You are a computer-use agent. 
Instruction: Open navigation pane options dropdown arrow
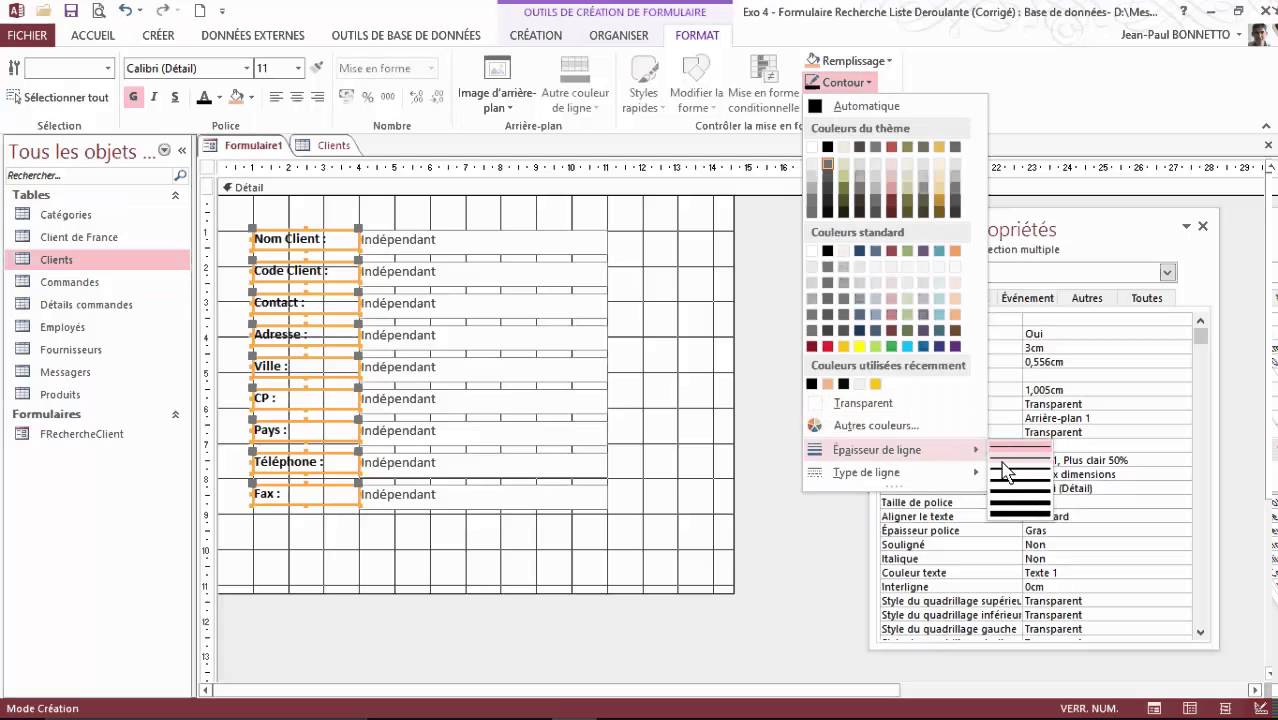click(164, 151)
